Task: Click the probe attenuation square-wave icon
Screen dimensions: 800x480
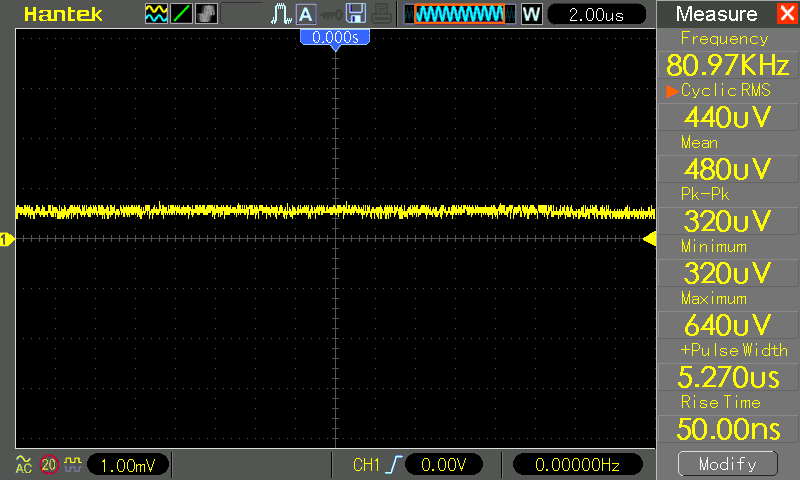Action: click(x=73, y=464)
